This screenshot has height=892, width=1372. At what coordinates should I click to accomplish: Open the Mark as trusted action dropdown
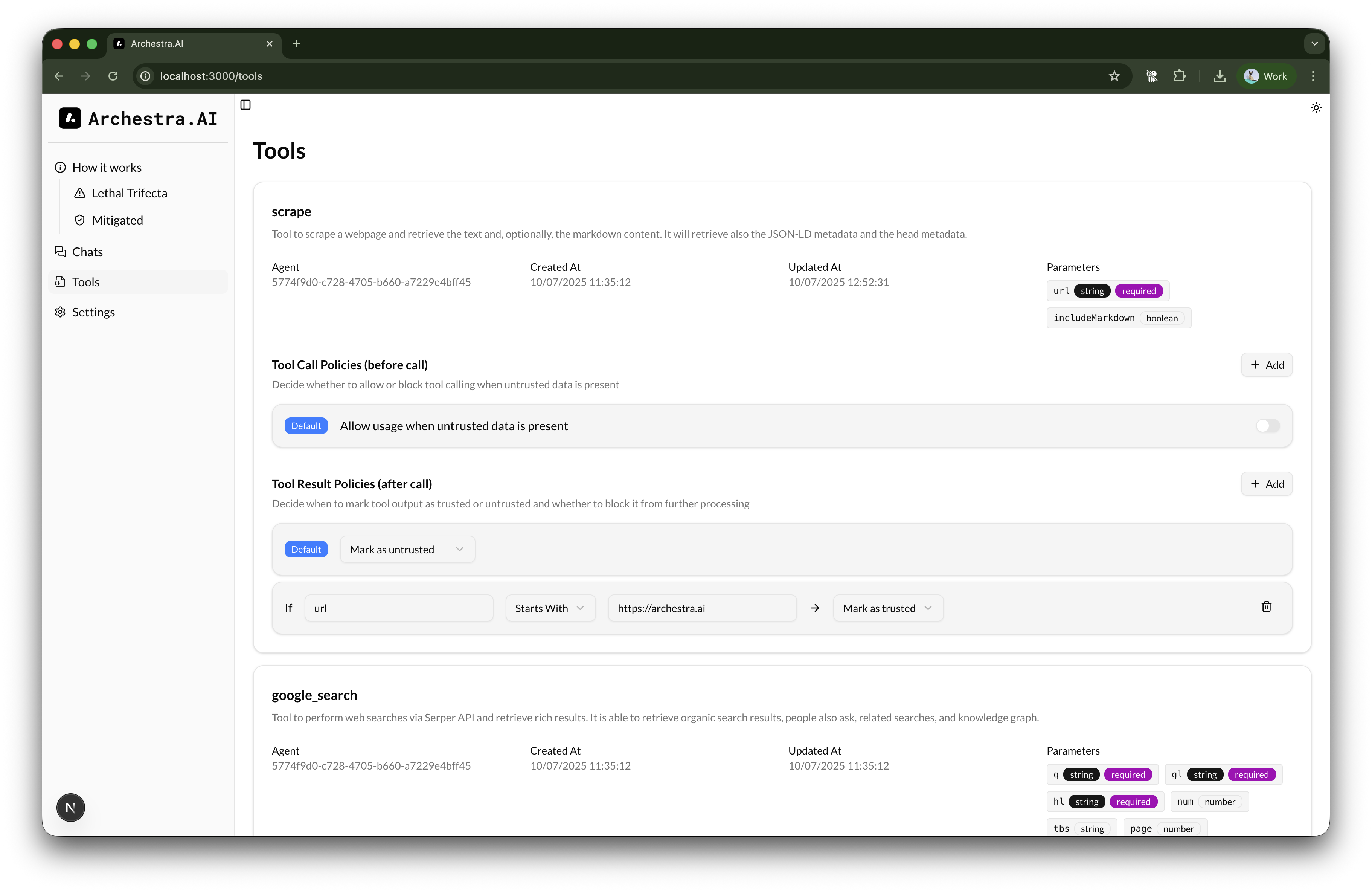coord(887,608)
